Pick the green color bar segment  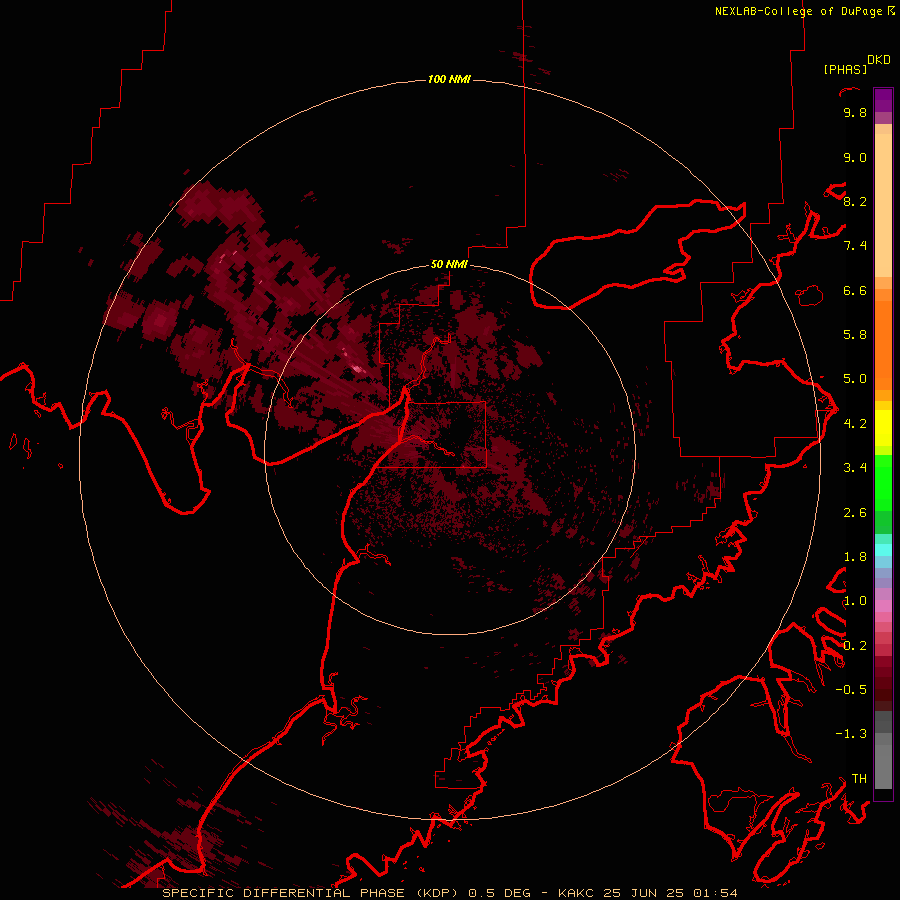tap(883, 482)
